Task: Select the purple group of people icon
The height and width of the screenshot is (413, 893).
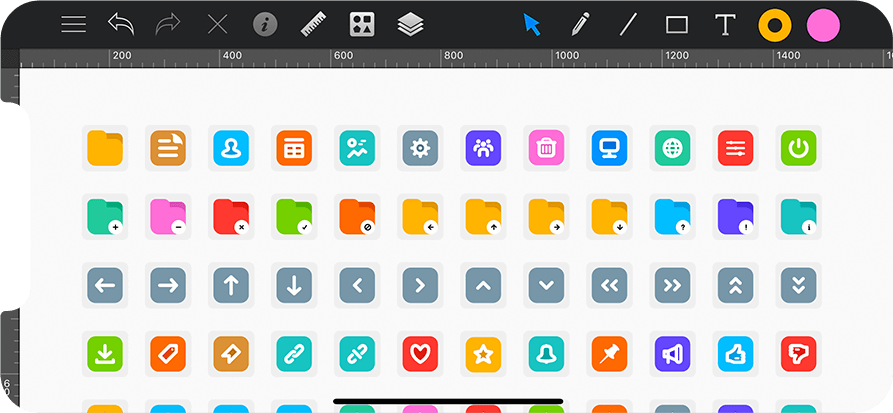Action: 484,148
